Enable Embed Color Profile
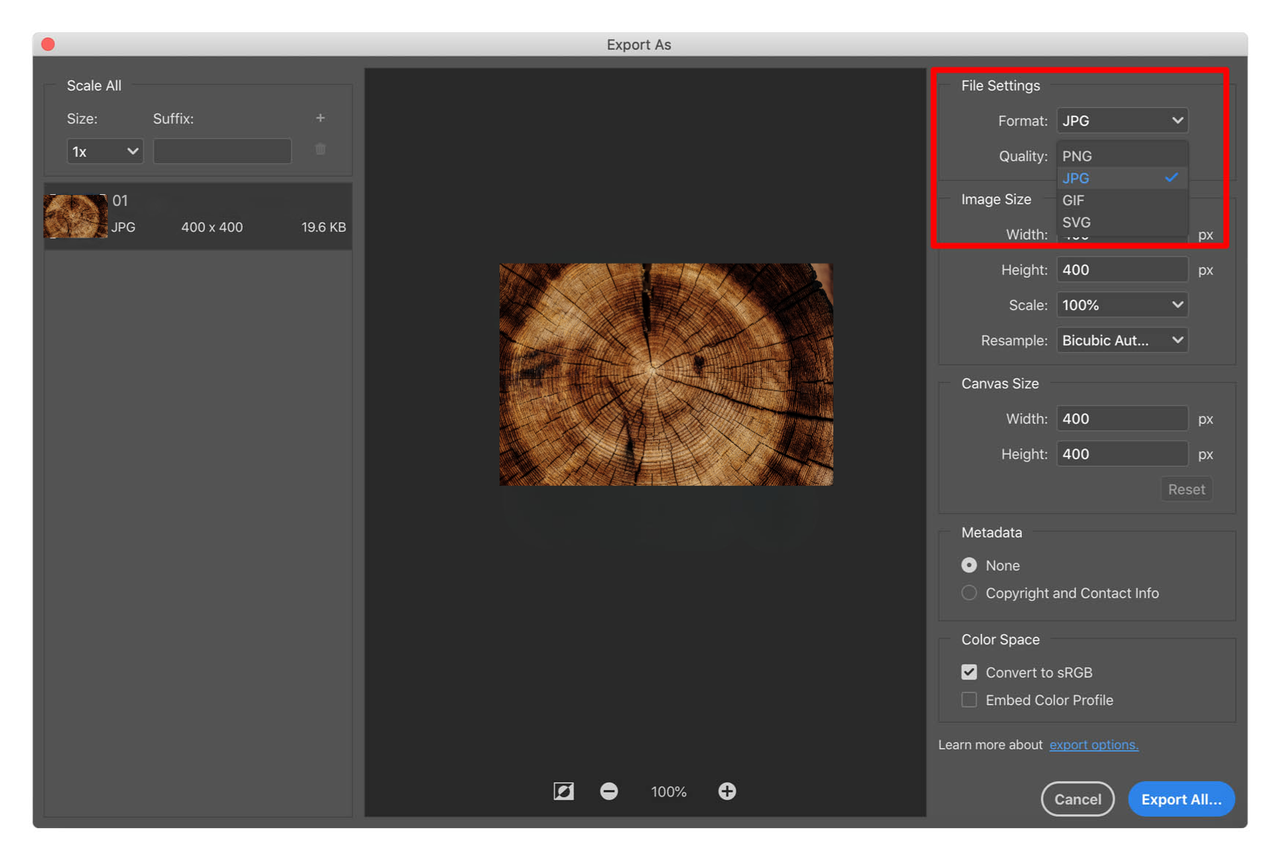 coord(968,699)
